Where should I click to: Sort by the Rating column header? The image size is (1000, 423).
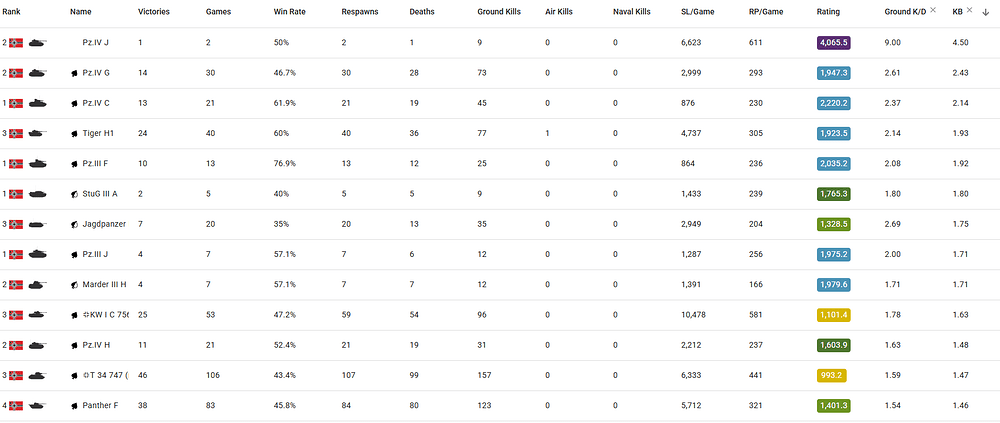click(828, 11)
